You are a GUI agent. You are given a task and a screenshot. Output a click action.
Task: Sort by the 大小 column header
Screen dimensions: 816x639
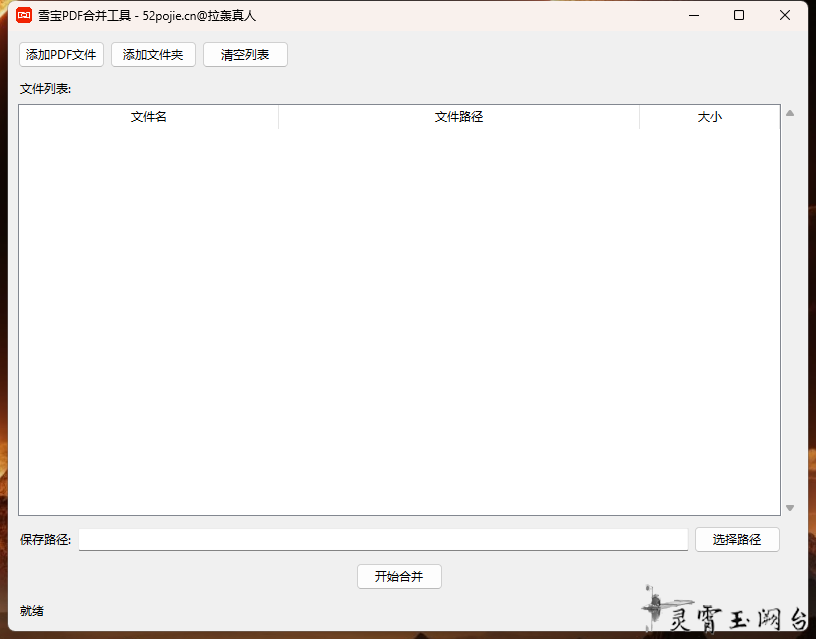click(x=709, y=117)
